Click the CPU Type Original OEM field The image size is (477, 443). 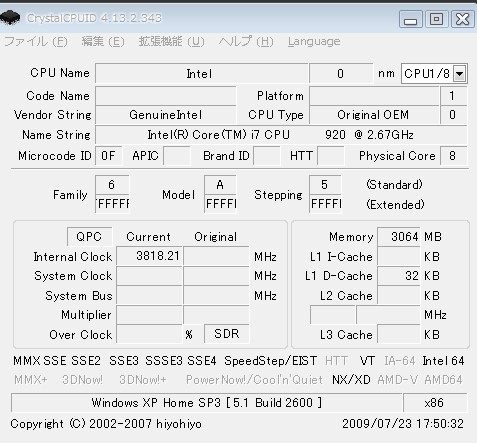374,115
